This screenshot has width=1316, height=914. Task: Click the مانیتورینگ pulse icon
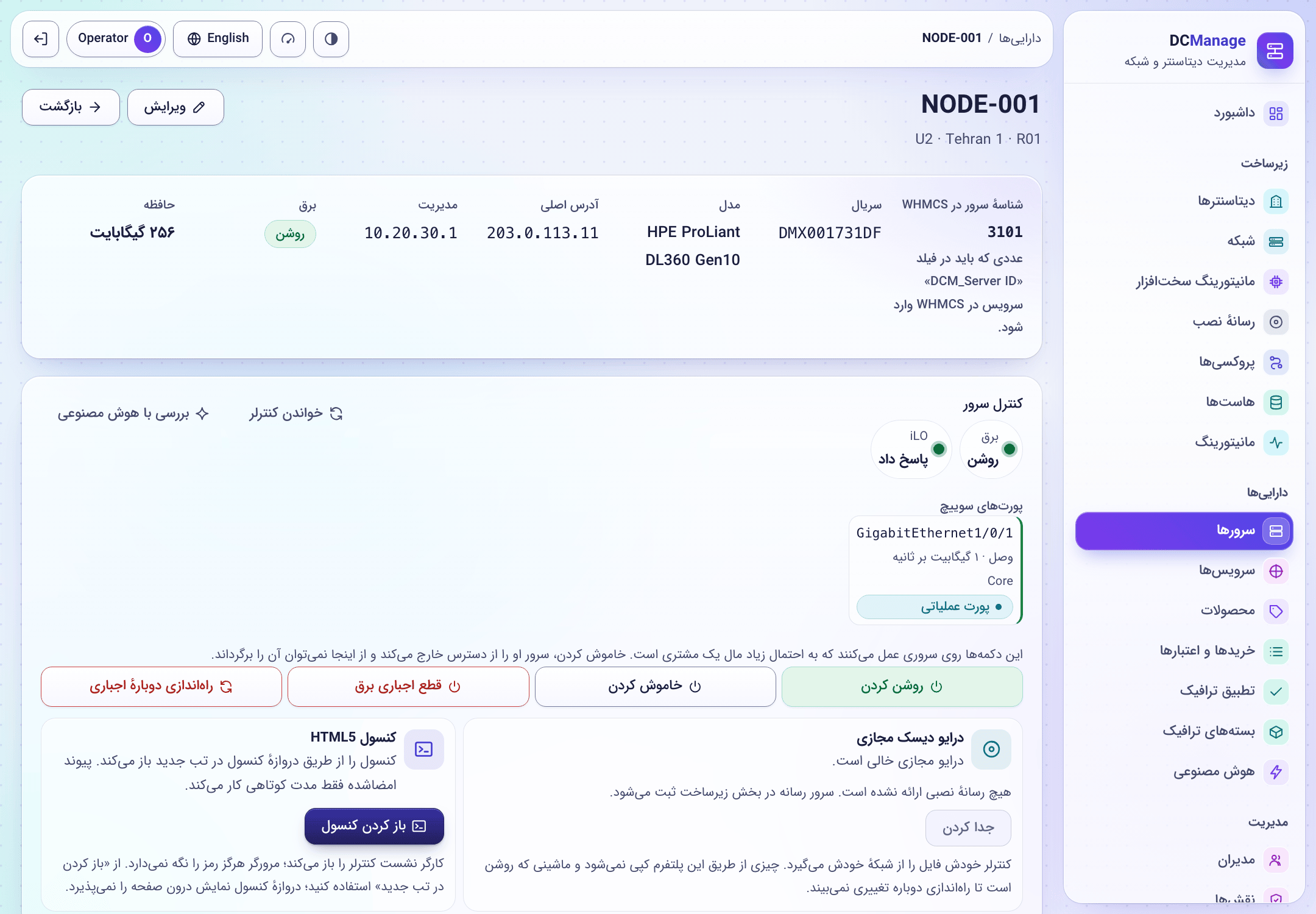[x=1276, y=443]
